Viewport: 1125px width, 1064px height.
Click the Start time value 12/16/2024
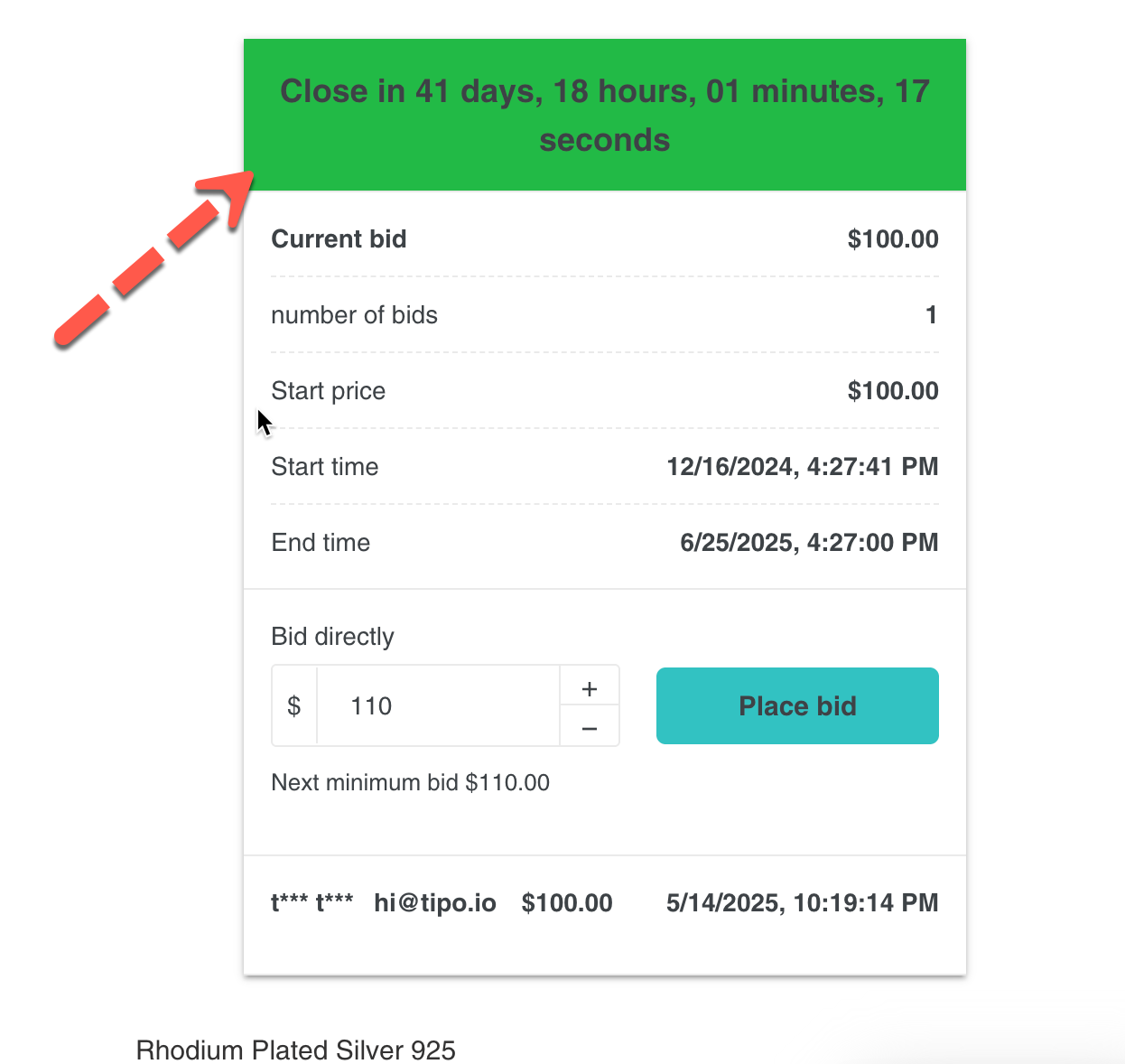(803, 467)
